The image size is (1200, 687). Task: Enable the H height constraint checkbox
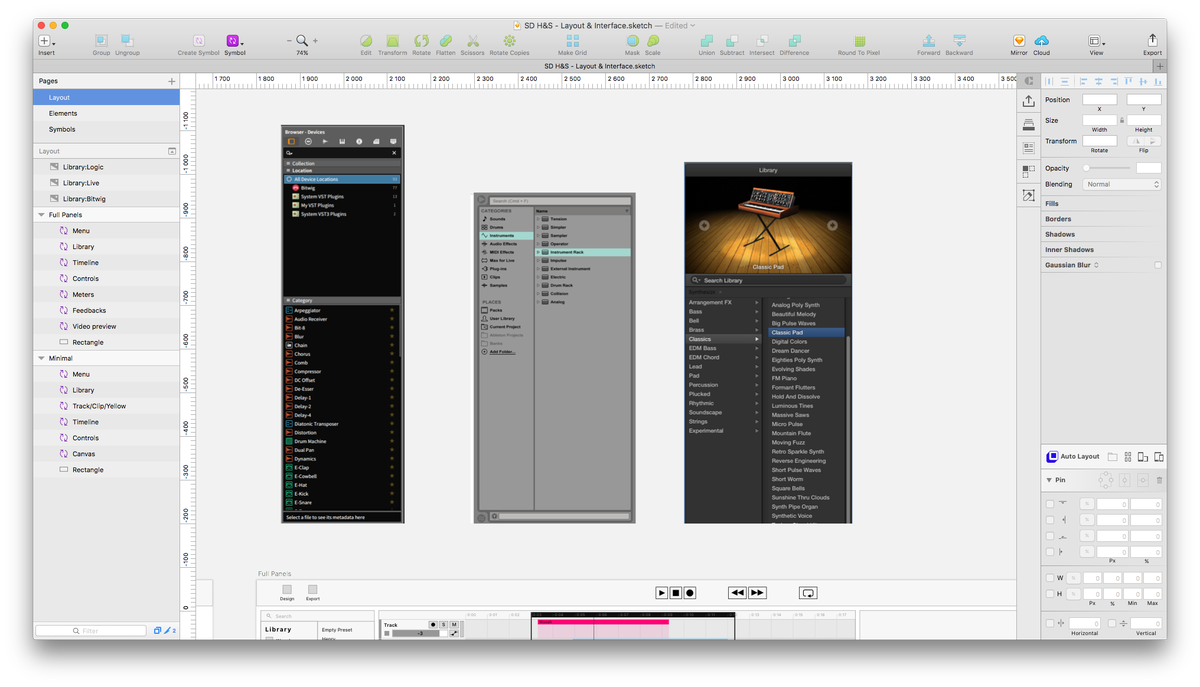coord(1049,594)
